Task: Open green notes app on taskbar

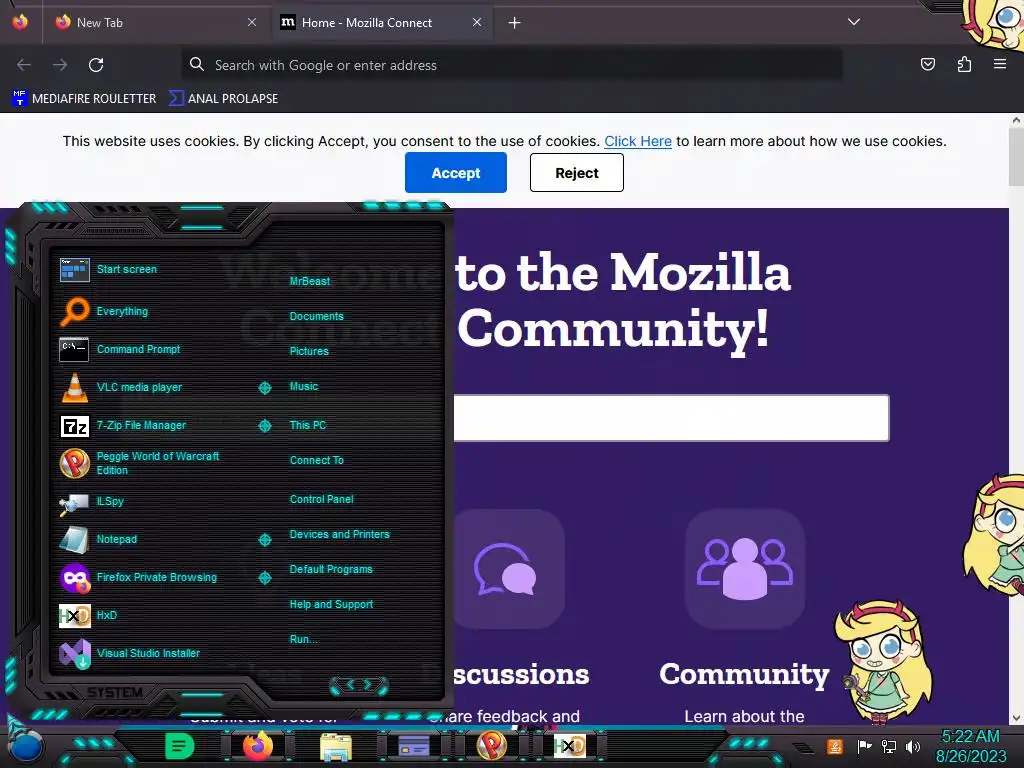Action: (180, 746)
